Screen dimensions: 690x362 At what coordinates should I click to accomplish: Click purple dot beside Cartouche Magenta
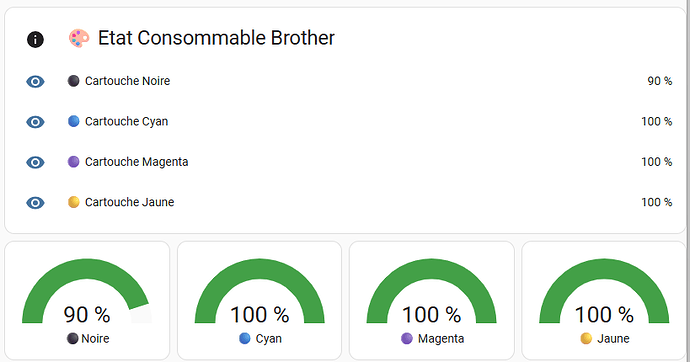coord(73,161)
